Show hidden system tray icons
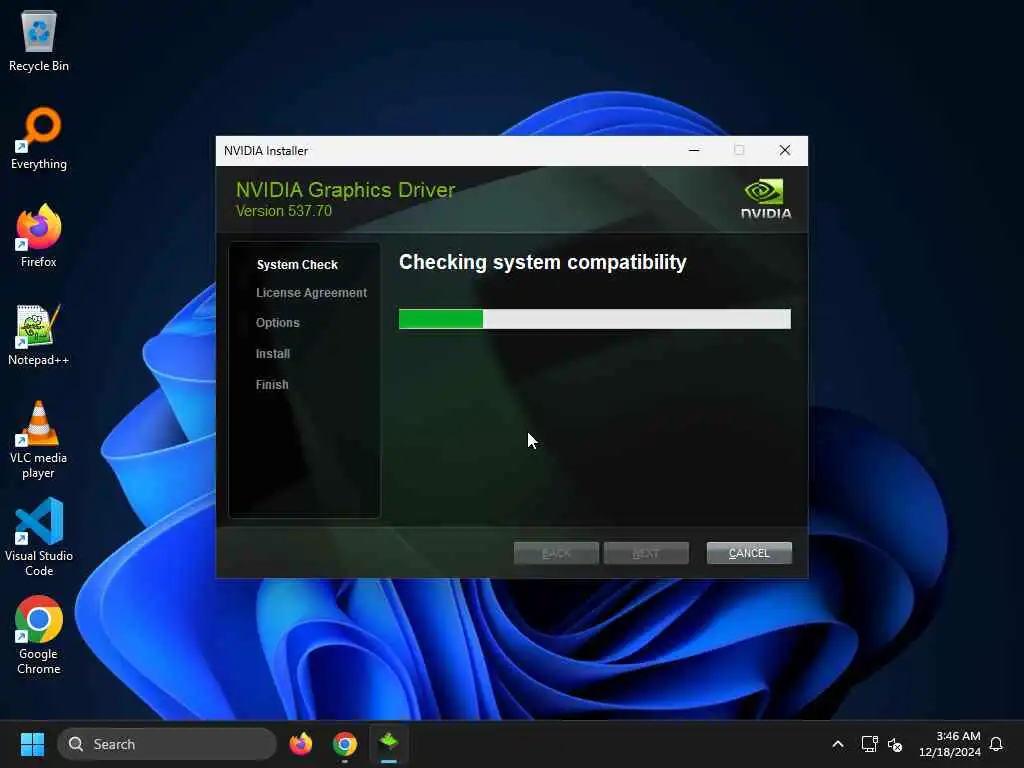This screenshot has width=1024, height=768. tap(838, 744)
